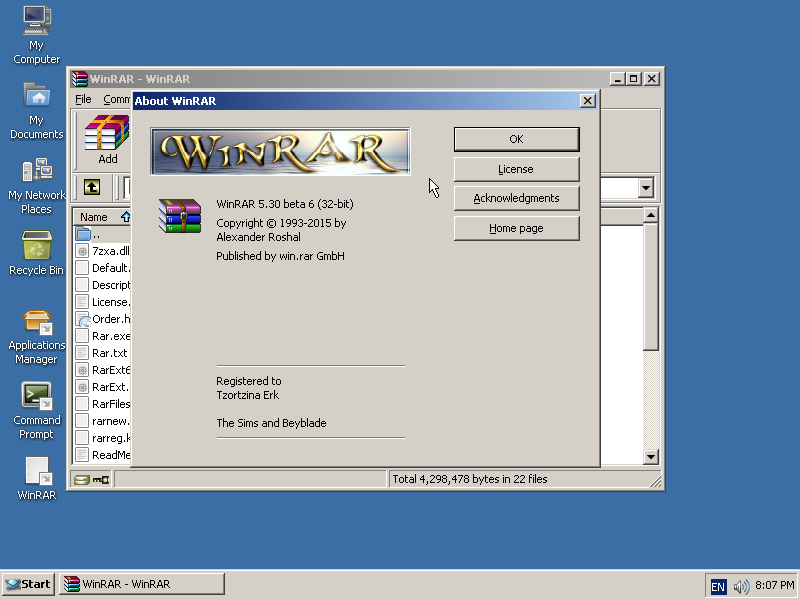Click the Add archive toolbar icon
Viewport: 800px width, 600px height.
pos(104,135)
